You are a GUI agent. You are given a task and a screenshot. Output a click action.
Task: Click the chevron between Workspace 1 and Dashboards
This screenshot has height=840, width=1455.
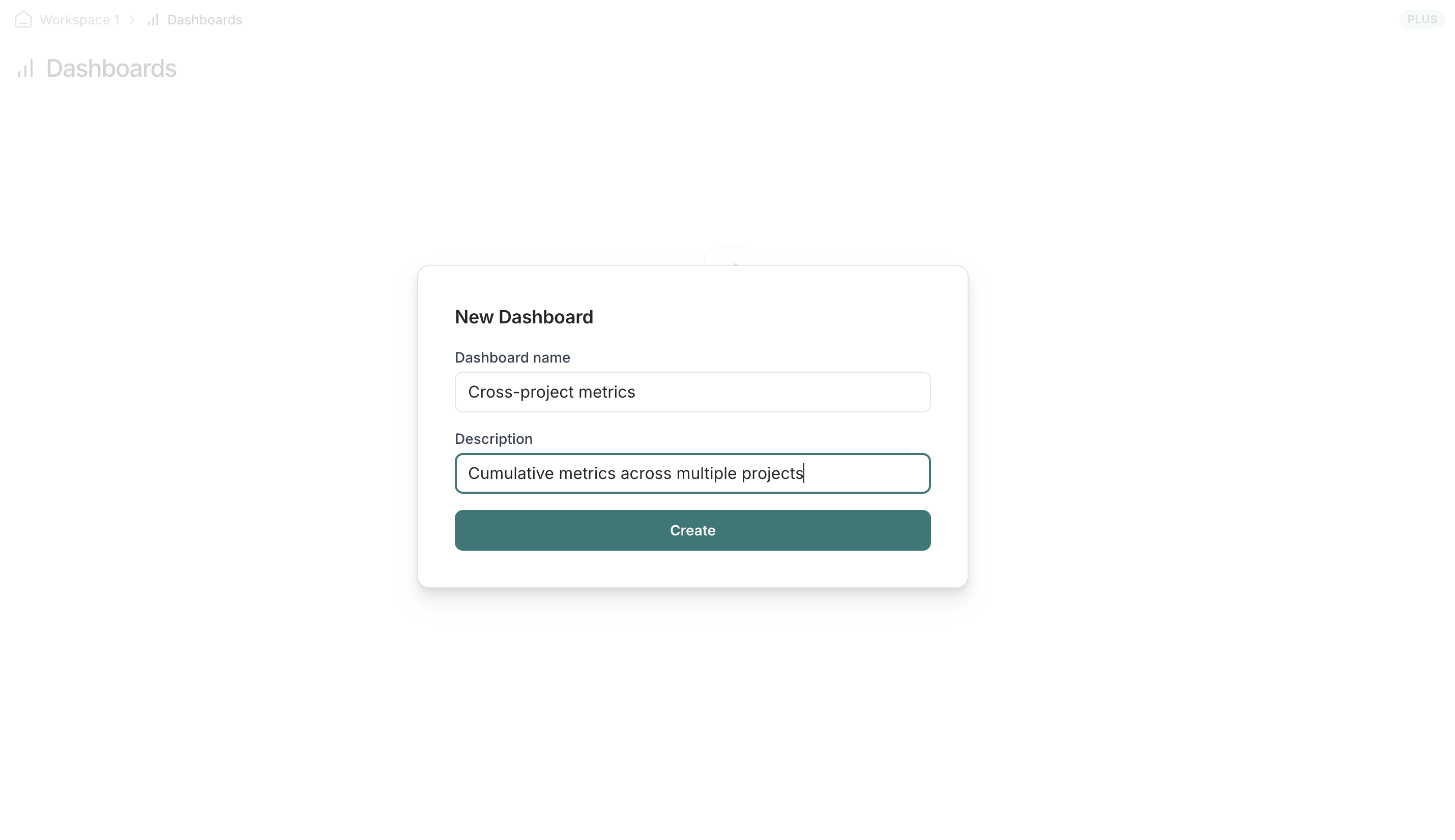coord(133,19)
